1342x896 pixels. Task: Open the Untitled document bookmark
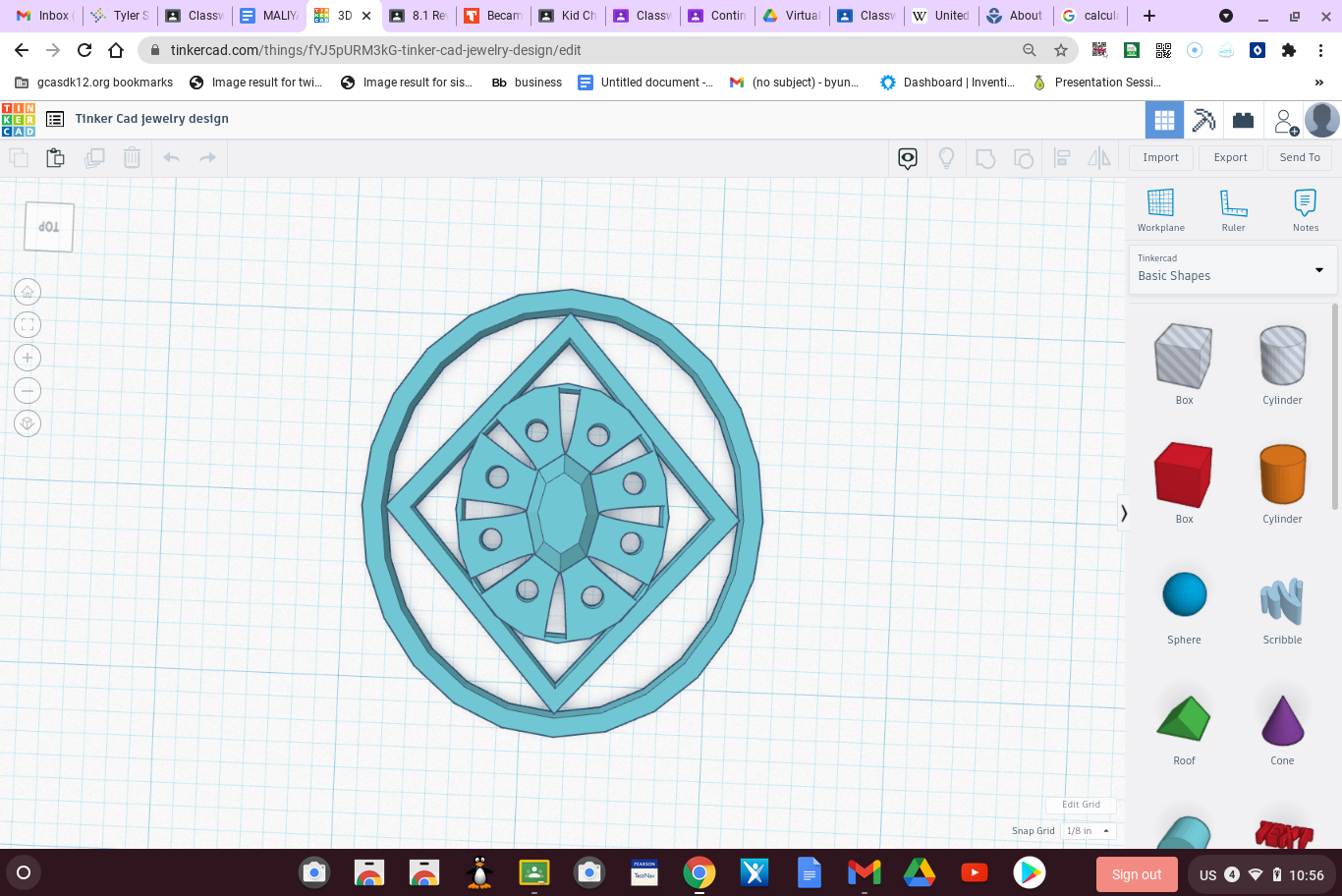point(645,83)
